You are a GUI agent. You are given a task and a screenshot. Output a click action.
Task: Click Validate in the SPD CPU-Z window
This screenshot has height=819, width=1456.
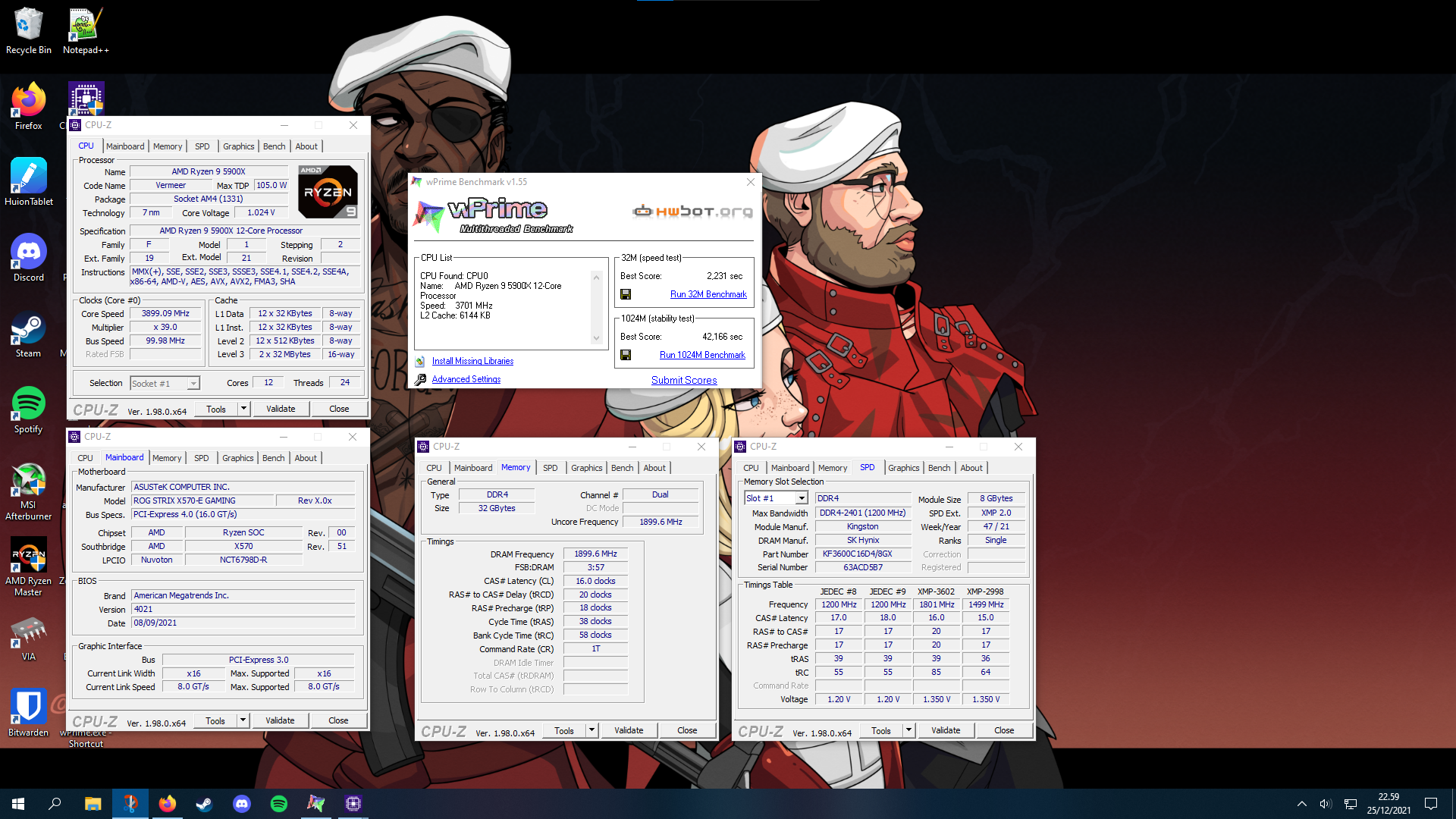tap(946, 730)
